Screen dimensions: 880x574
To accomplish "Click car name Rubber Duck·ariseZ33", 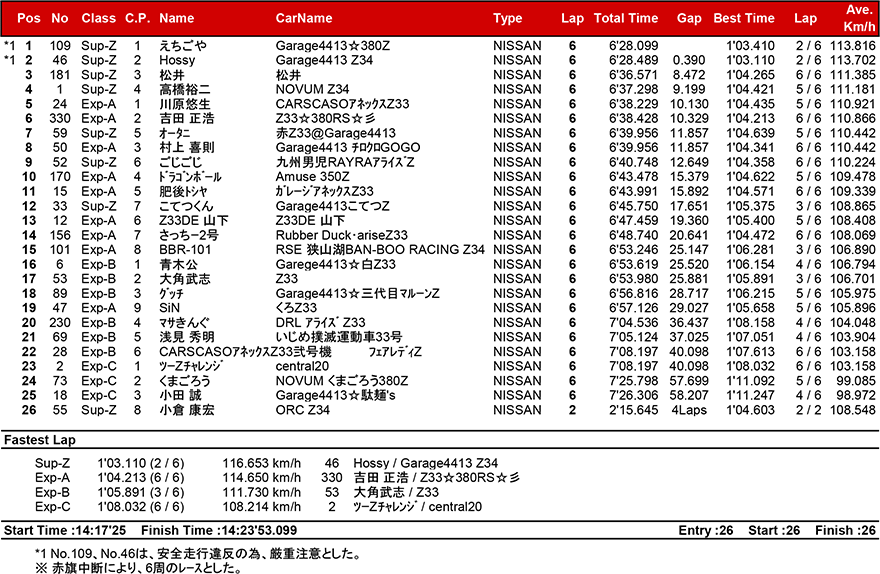I will pyautogui.click(x=341, y=235).
